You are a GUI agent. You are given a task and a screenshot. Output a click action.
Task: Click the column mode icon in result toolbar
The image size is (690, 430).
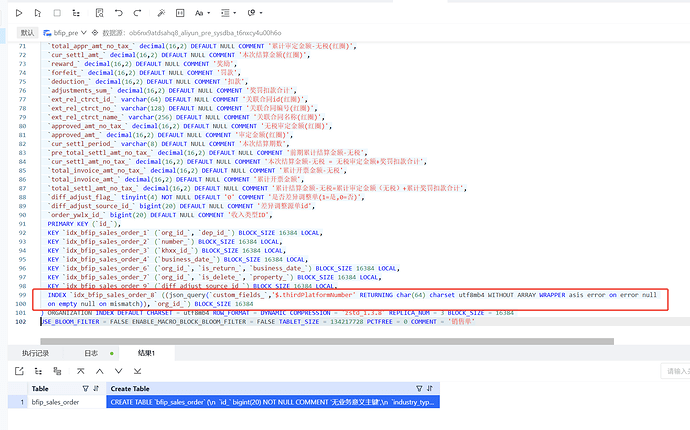point(57,371)
